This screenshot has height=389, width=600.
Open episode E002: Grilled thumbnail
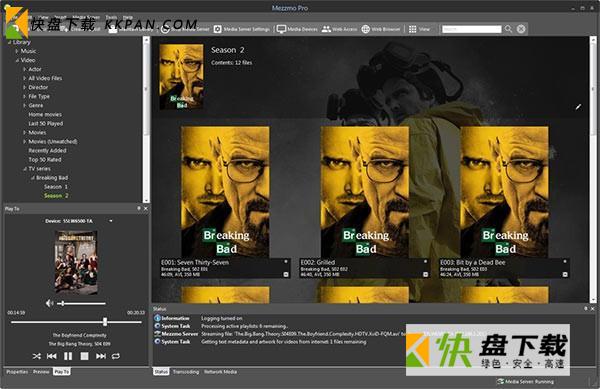pos(365,192)
